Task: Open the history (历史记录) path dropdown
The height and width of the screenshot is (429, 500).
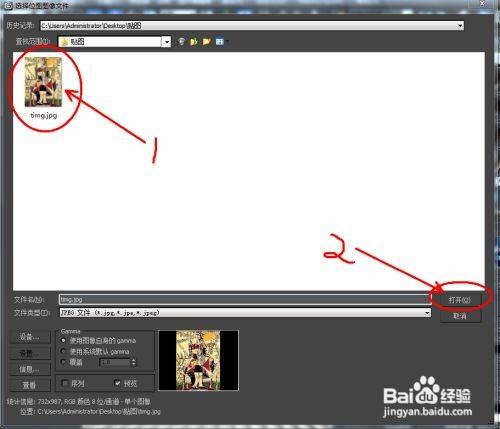Action: pyautogui.click(x=460, y=26)
